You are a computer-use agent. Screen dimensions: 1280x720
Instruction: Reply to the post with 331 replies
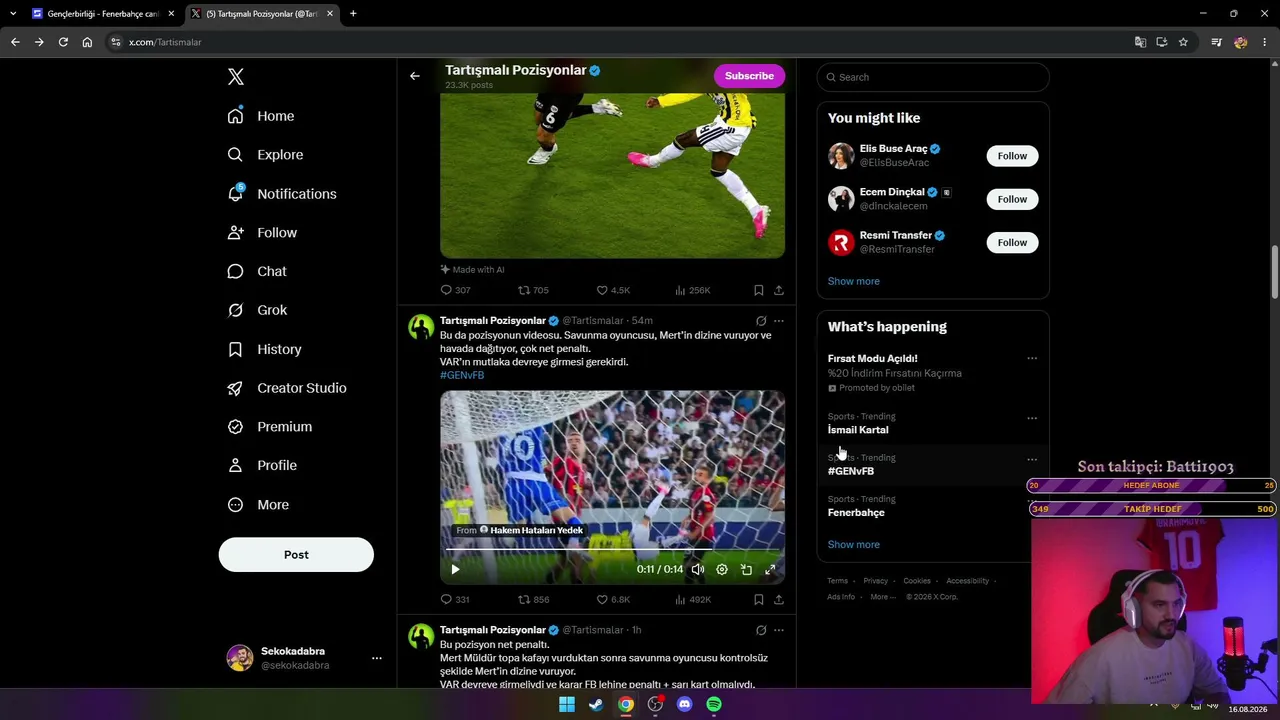[455, 600]
